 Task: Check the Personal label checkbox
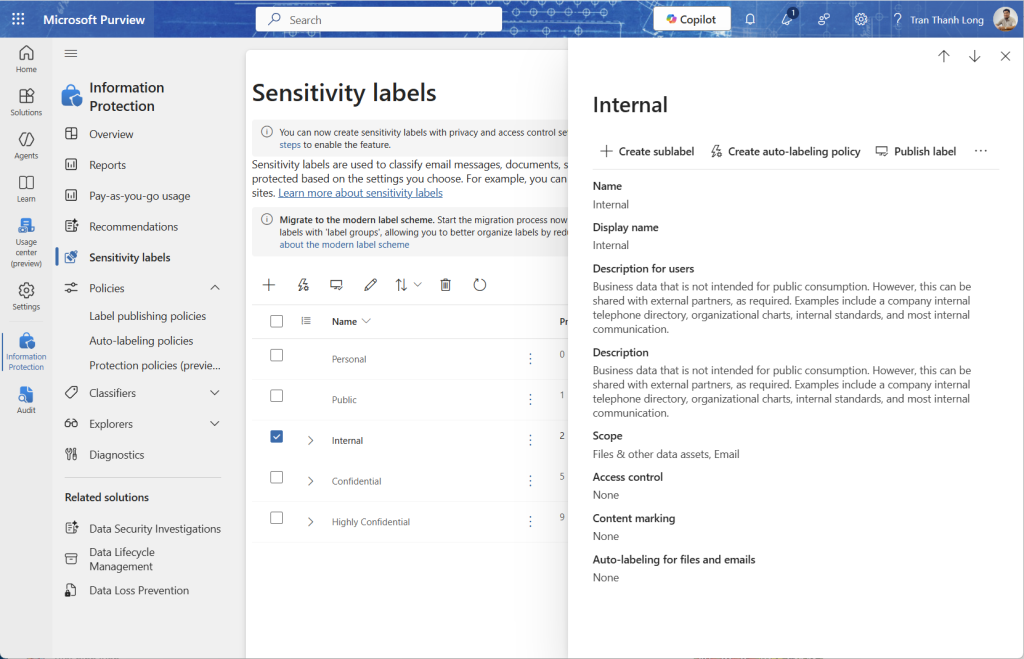[277, 355]
